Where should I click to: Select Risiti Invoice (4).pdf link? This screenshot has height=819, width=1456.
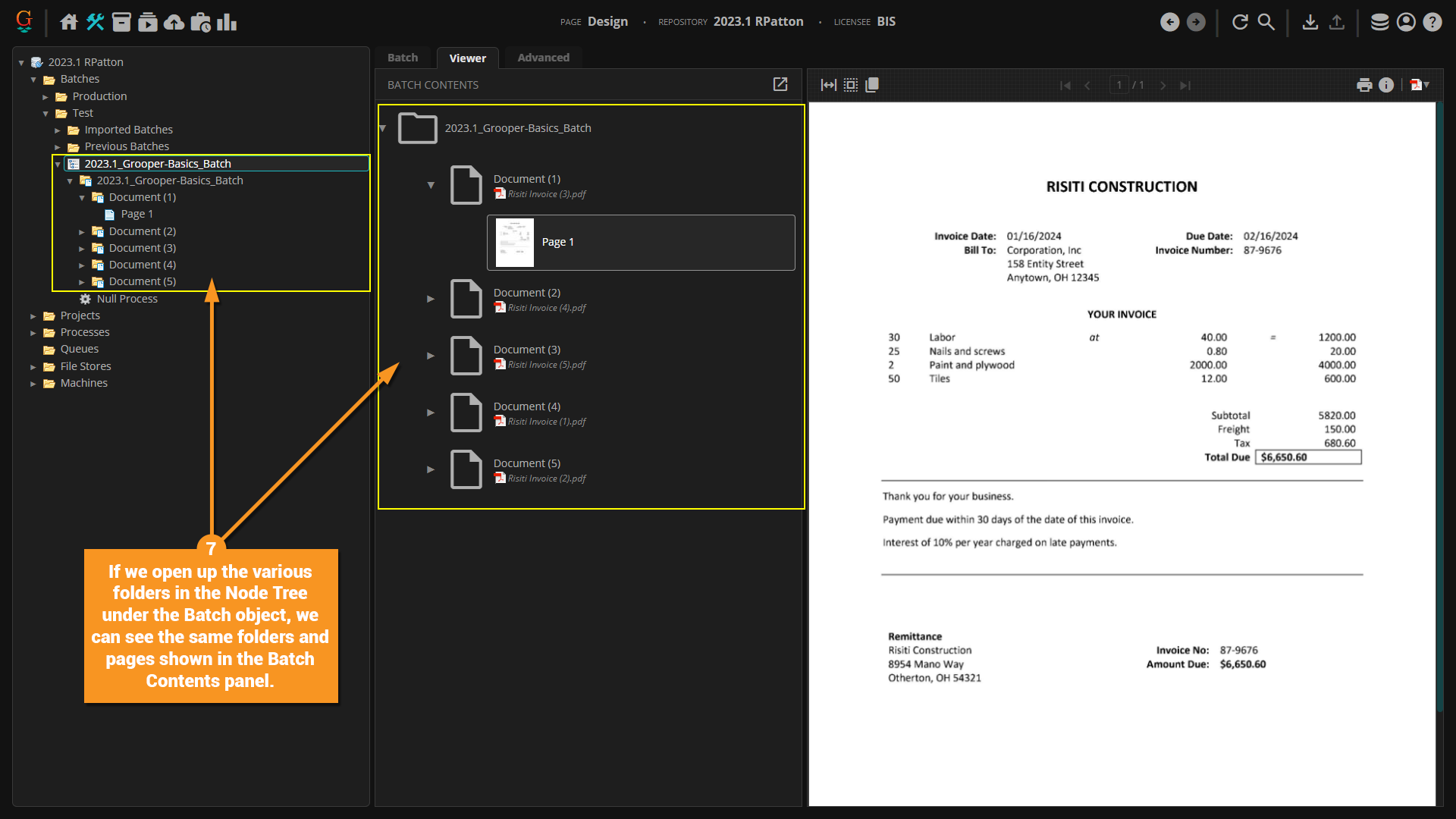[546, 308]
